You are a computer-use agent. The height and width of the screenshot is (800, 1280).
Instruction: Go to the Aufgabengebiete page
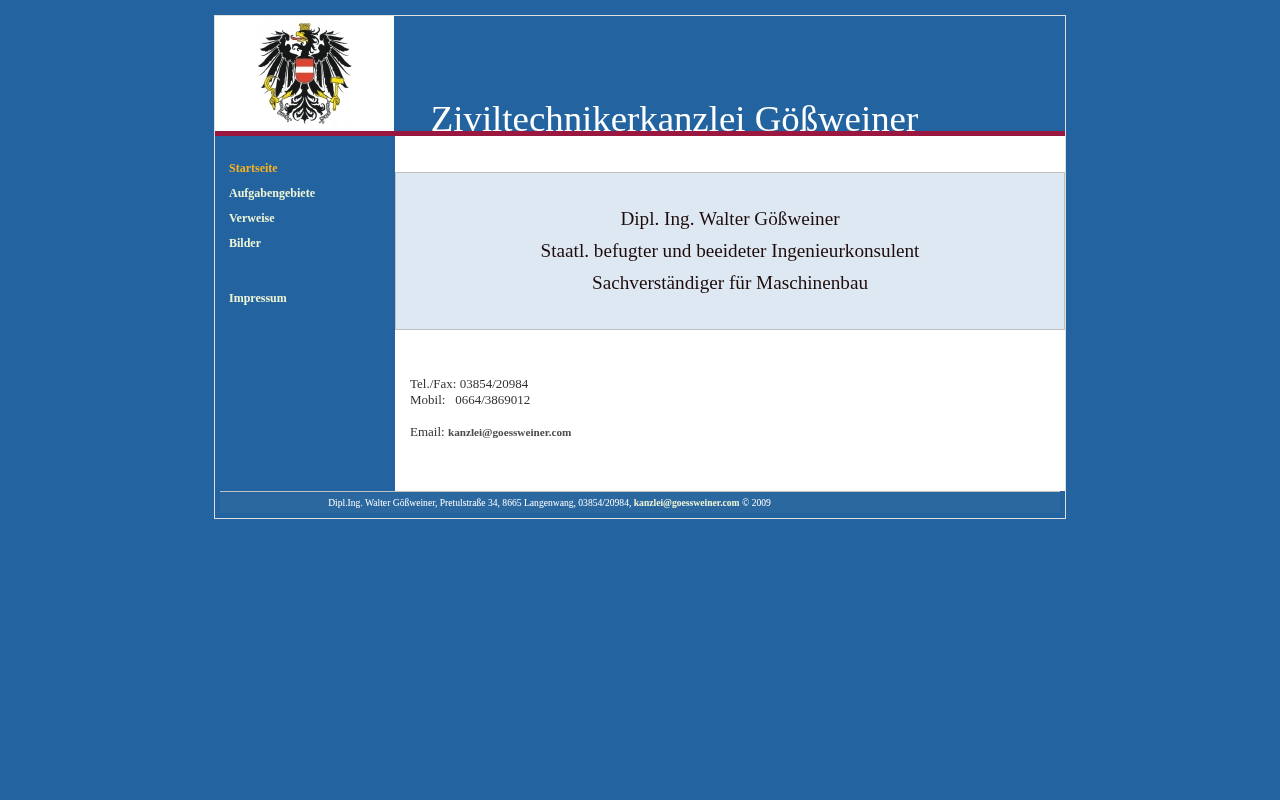click(272, 193)
